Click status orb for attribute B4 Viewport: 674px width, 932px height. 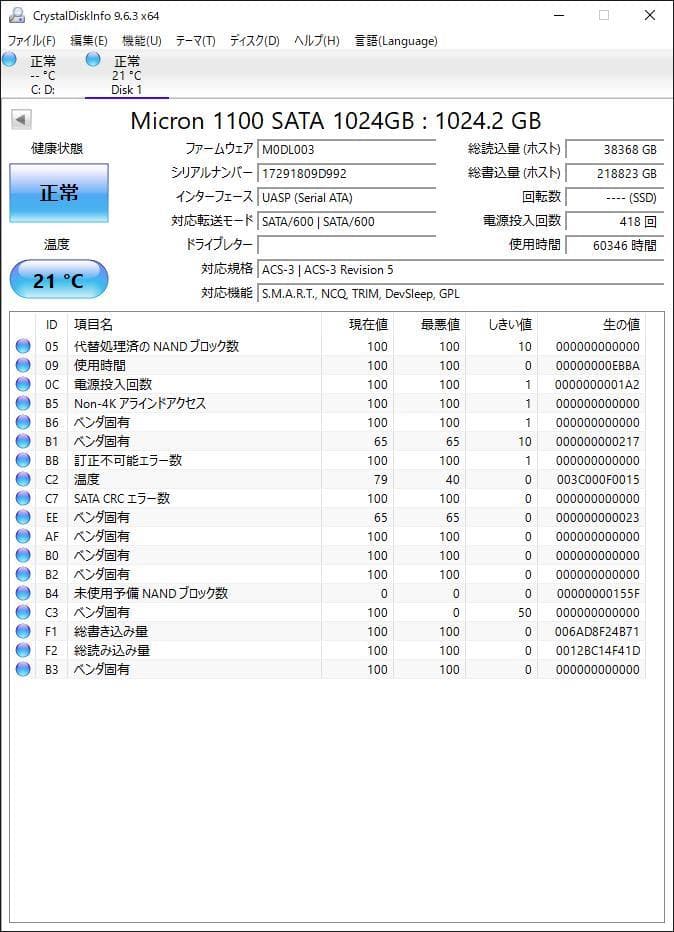[x=23, y=593]
